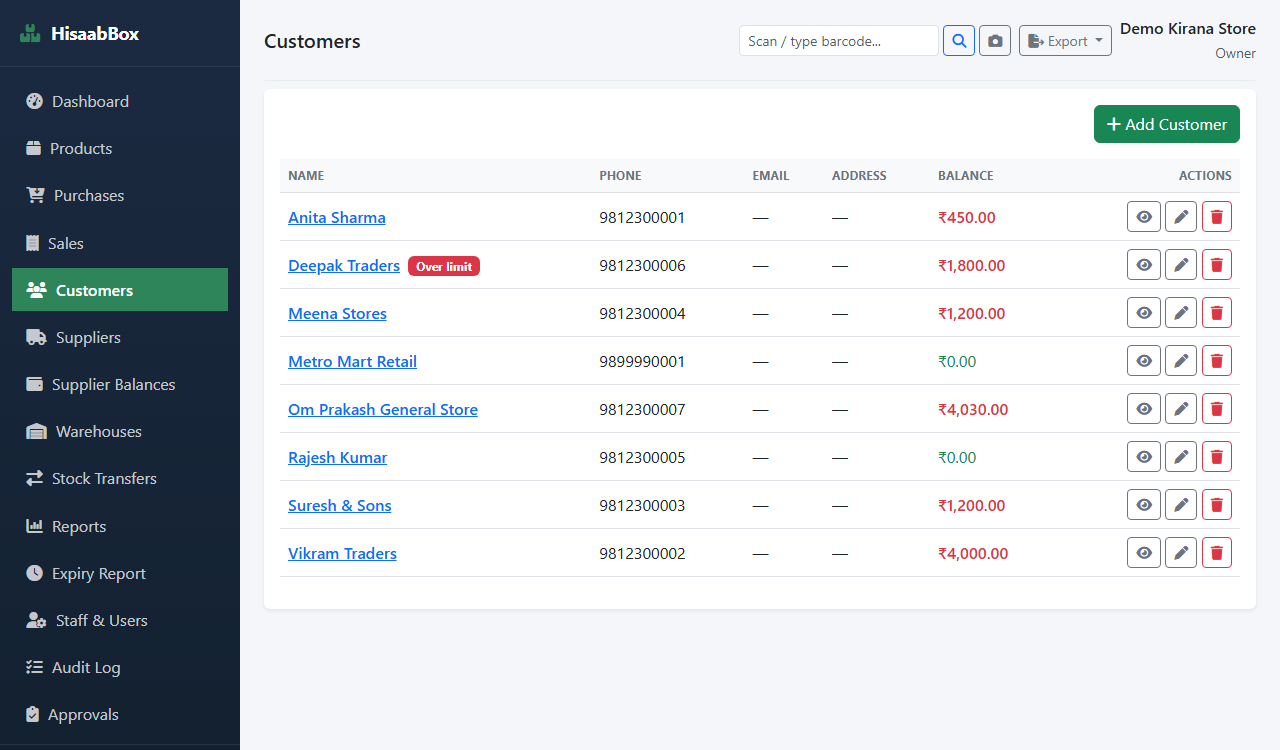
Task: View Rajesh Kumar details via eye icon
Action: 1144,457
